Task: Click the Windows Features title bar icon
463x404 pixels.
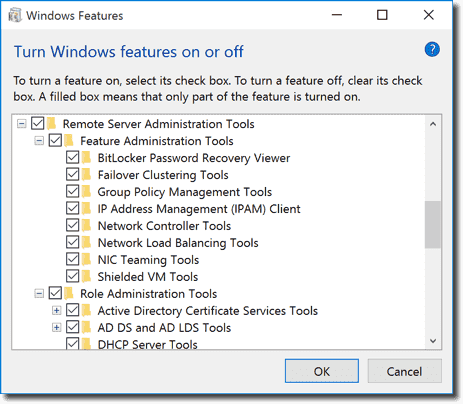Action: 15,15
